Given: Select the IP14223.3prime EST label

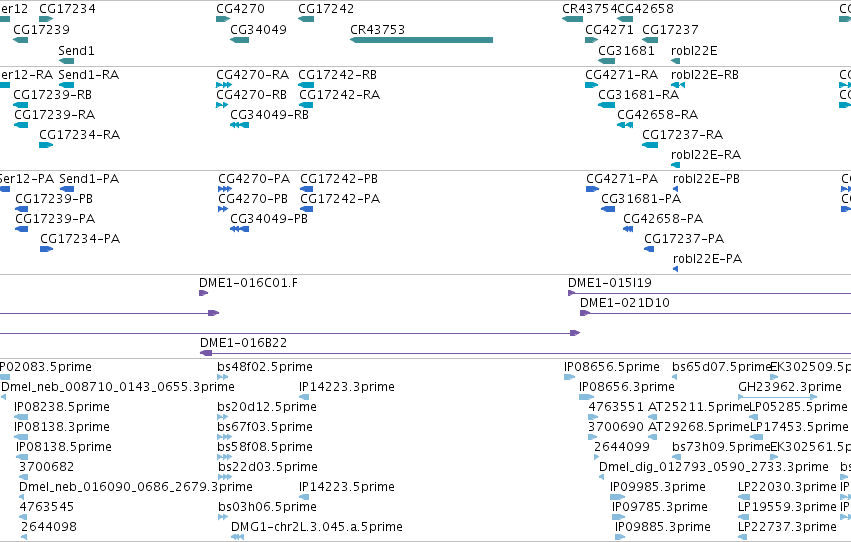Looking at the screenshot, I should pyautogui.click(x=347, y=387).
